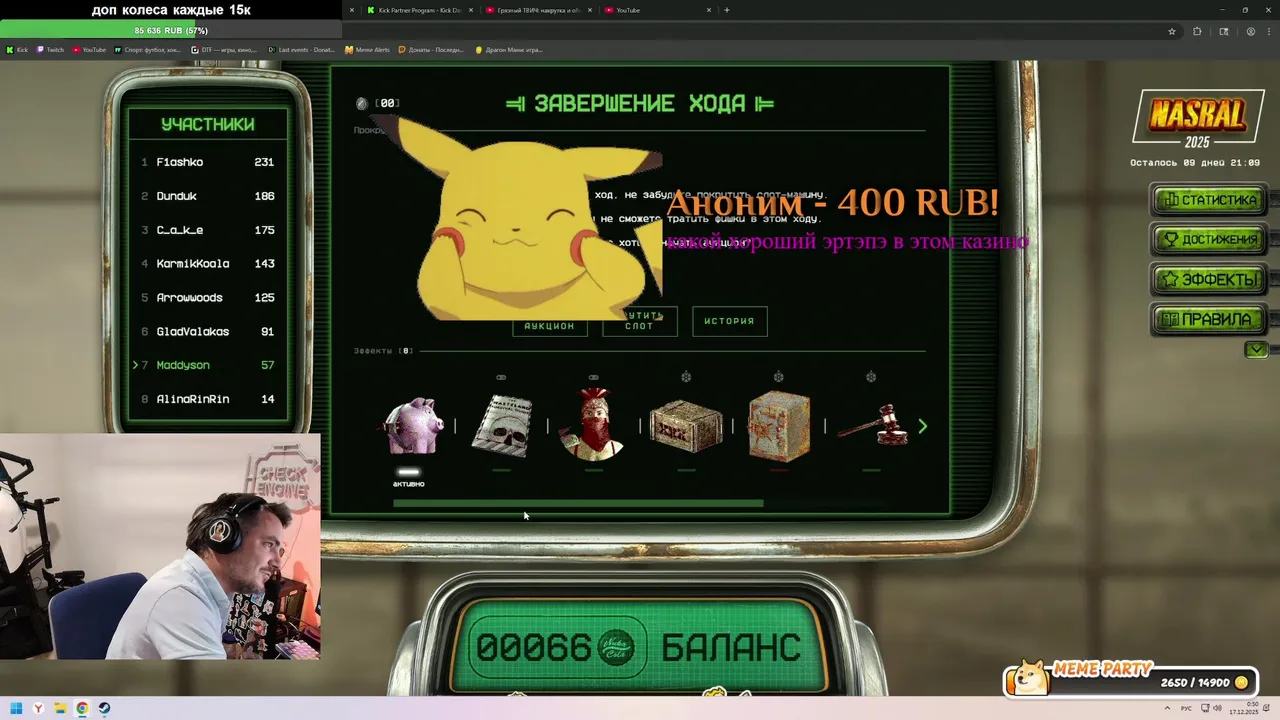Select participant Arrowwoods in the list
This screenshot has height=720, width=1280.
tap(207, 298)
